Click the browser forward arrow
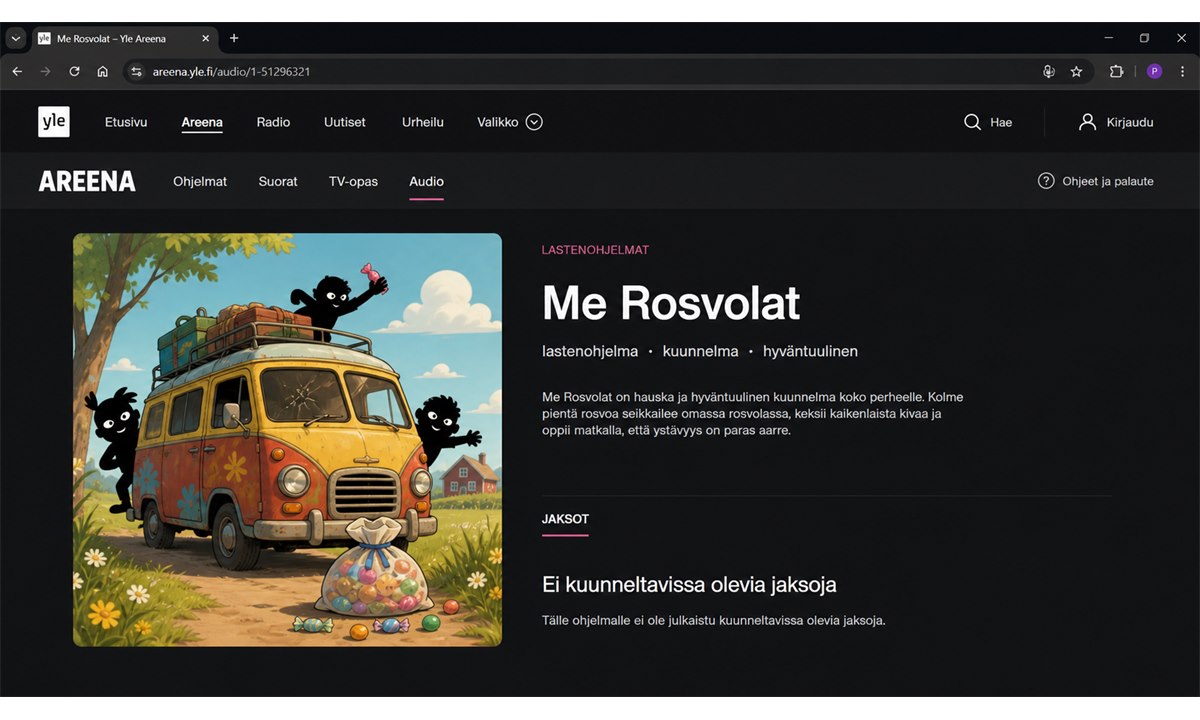Viewport: 1200px width, 720px height. click(x=45, y=72)
